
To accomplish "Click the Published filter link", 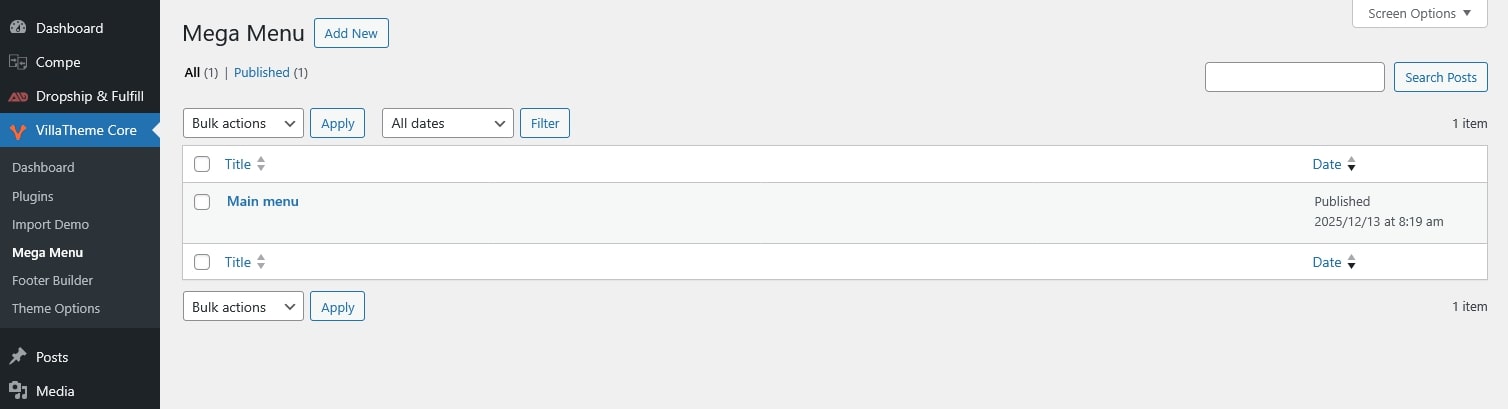I will [x=262, y=73].
